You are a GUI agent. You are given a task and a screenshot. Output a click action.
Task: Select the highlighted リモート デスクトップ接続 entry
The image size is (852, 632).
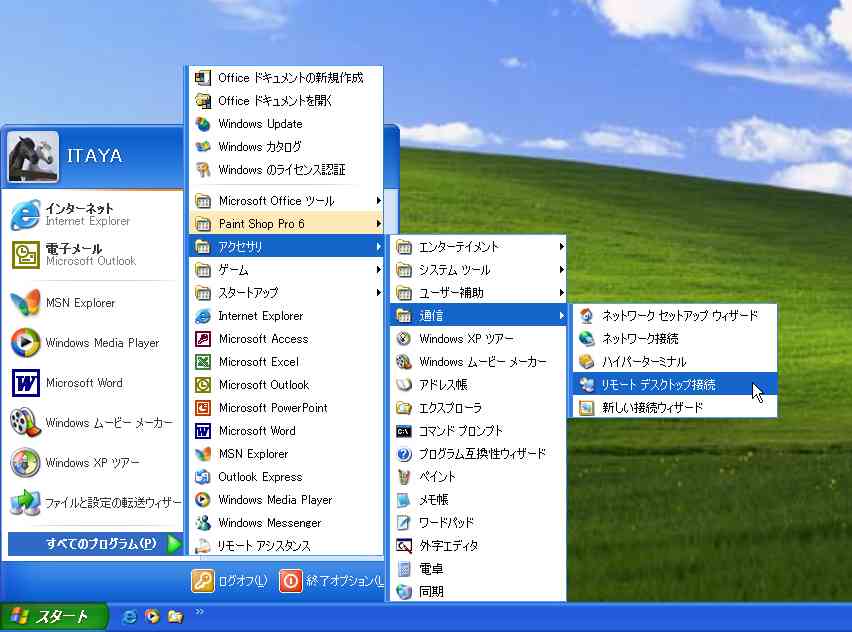(675, 385)
